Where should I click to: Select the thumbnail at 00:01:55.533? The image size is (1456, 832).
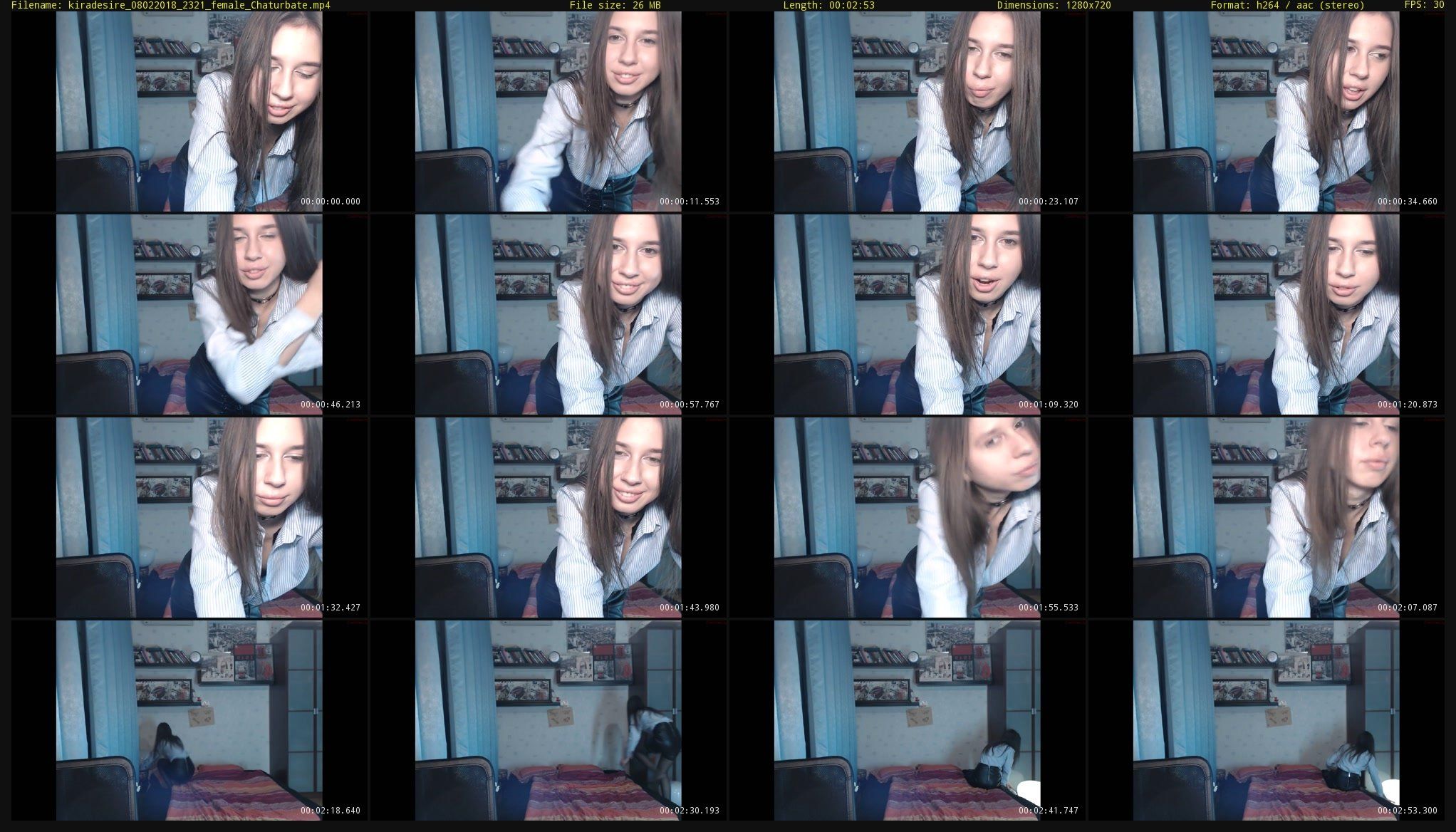tap(908, 517)
